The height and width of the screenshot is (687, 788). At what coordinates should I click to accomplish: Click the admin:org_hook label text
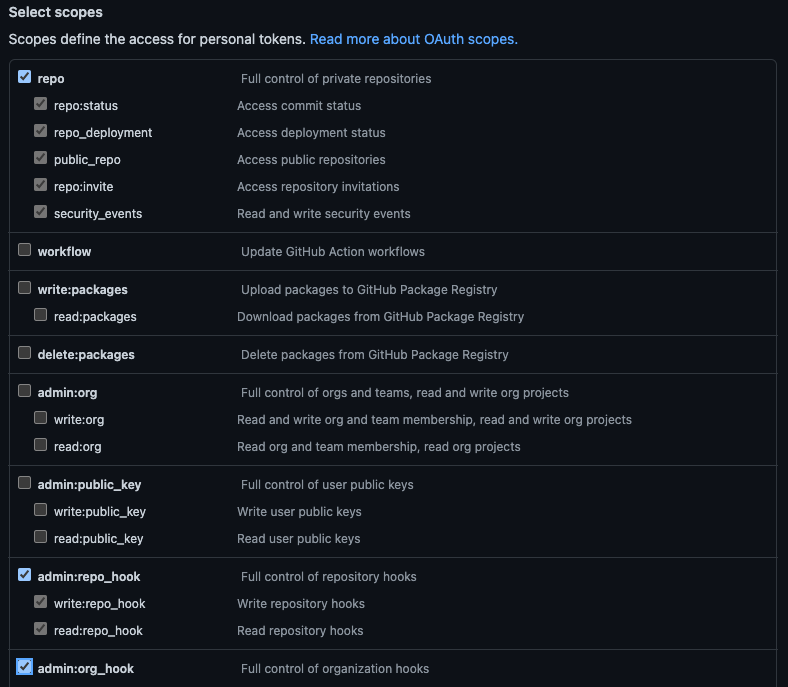86,669
